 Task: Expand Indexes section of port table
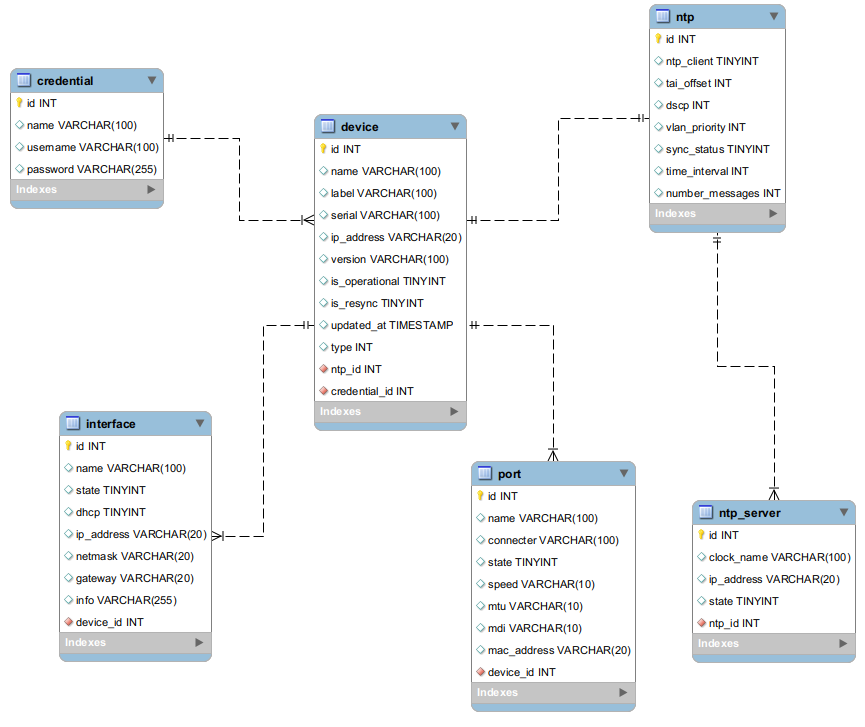[x=623, y=692]
